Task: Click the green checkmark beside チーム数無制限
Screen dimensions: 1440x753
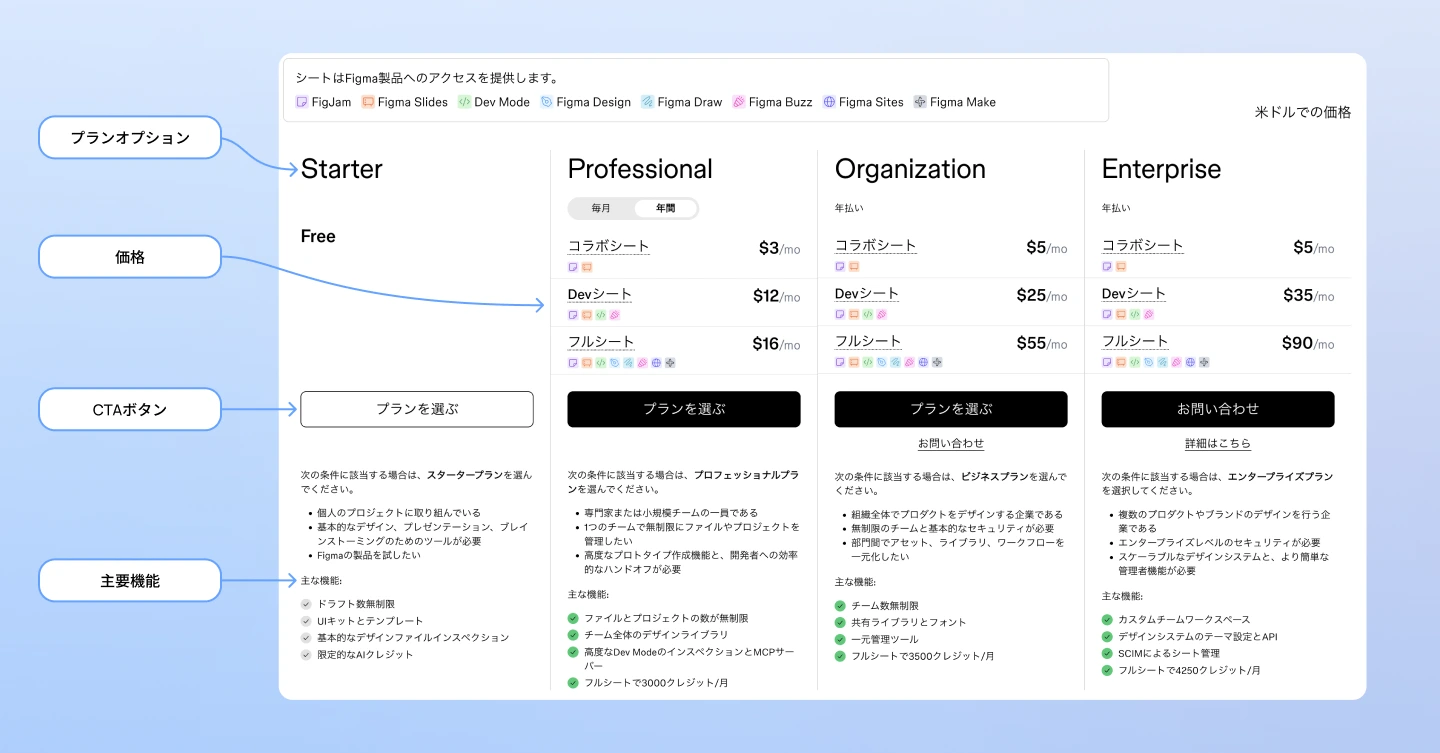Action: (x=840, y=605)
